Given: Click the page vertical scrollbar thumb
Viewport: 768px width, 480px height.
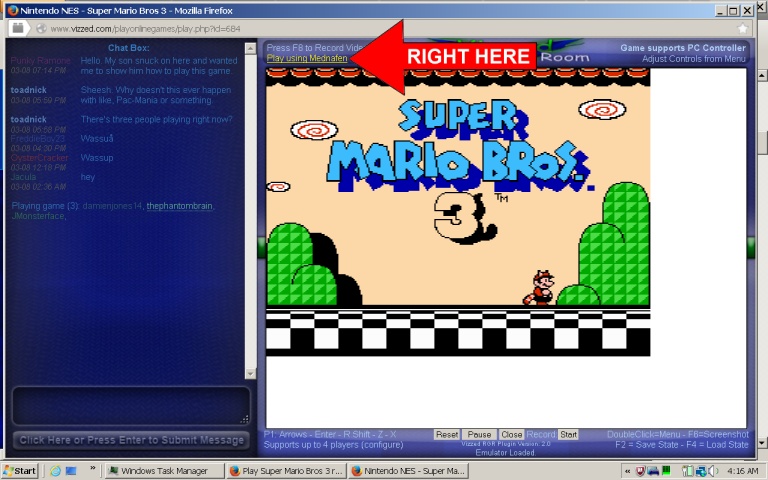Looking at the screenshot, I should [762, 143].
